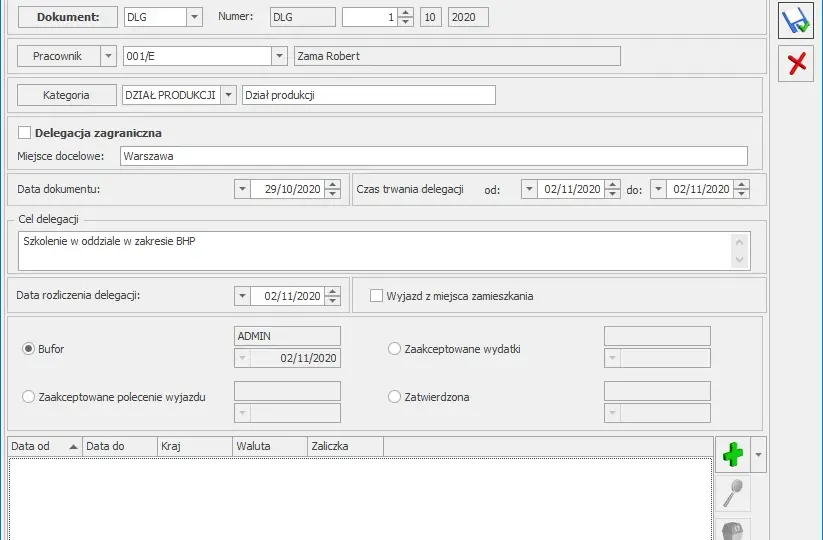Open row details with the magnifier icon
Viewport: 823px width, 540px height.
coord(733,493)
